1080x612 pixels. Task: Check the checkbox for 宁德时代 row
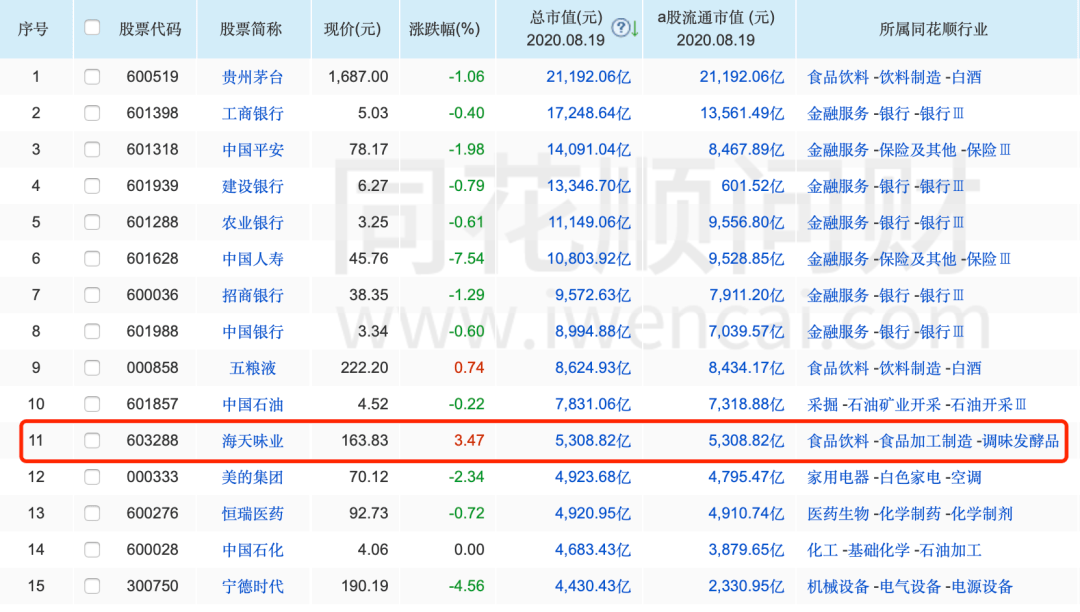91,586
